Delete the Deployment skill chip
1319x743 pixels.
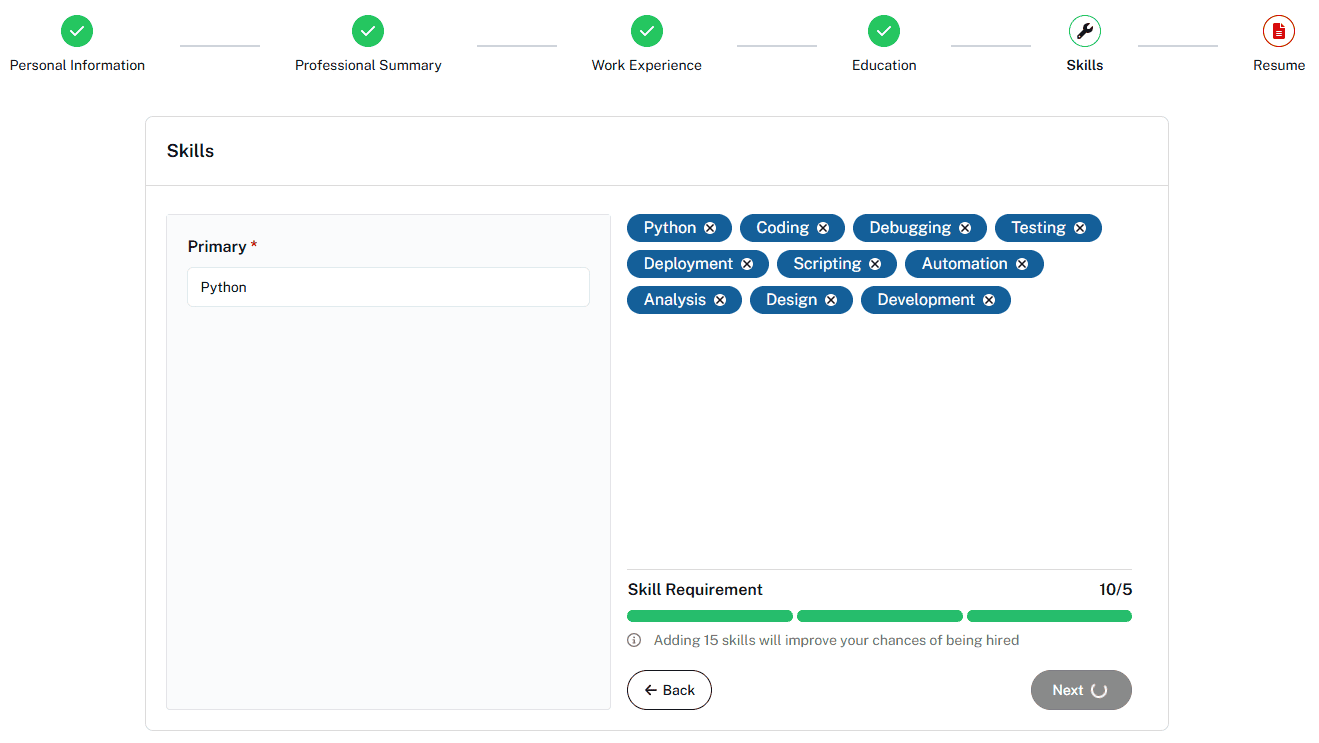pos(747,264)
